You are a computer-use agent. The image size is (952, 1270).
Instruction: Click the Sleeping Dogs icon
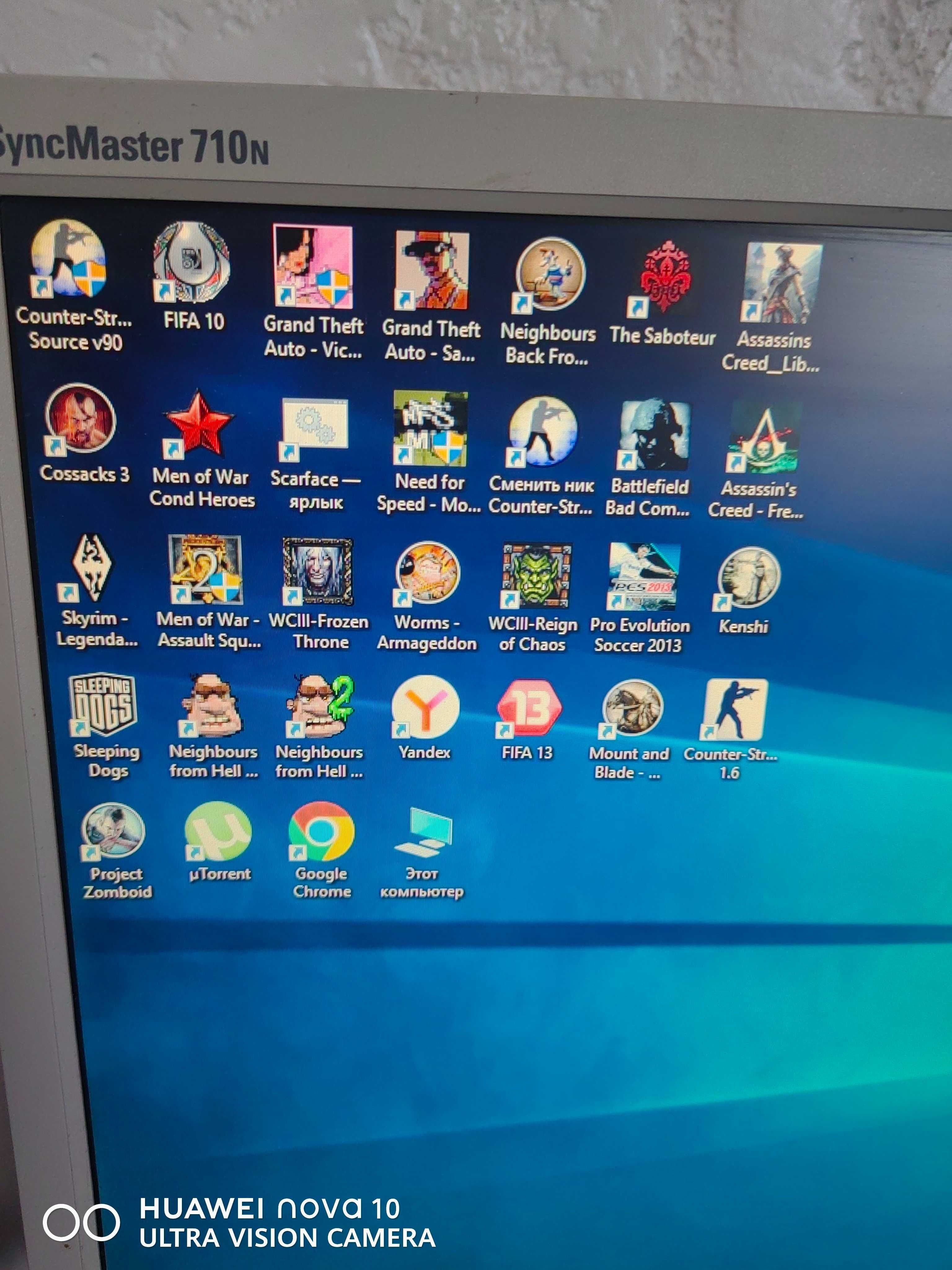[x=103, y=704]
